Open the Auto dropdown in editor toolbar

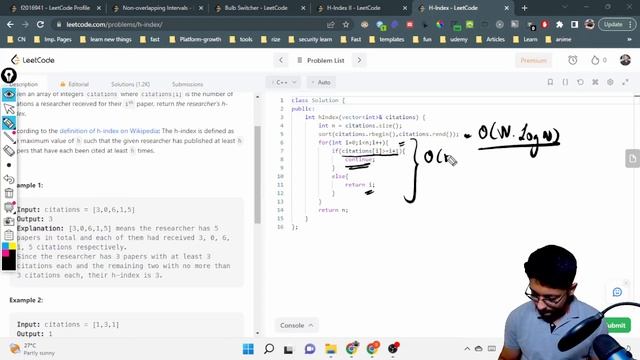pos(321,82)
